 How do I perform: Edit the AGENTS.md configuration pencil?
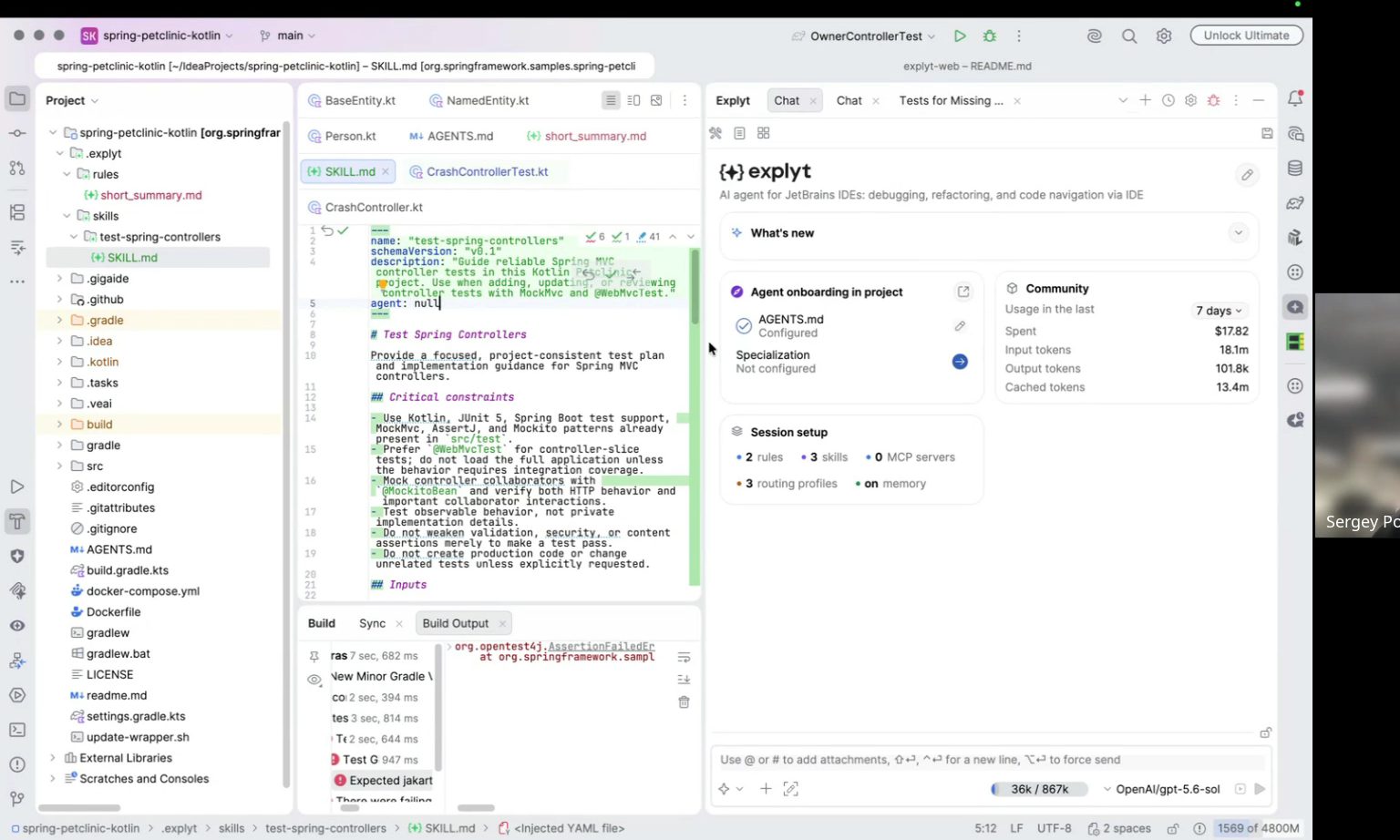click(x=960, y=326)
